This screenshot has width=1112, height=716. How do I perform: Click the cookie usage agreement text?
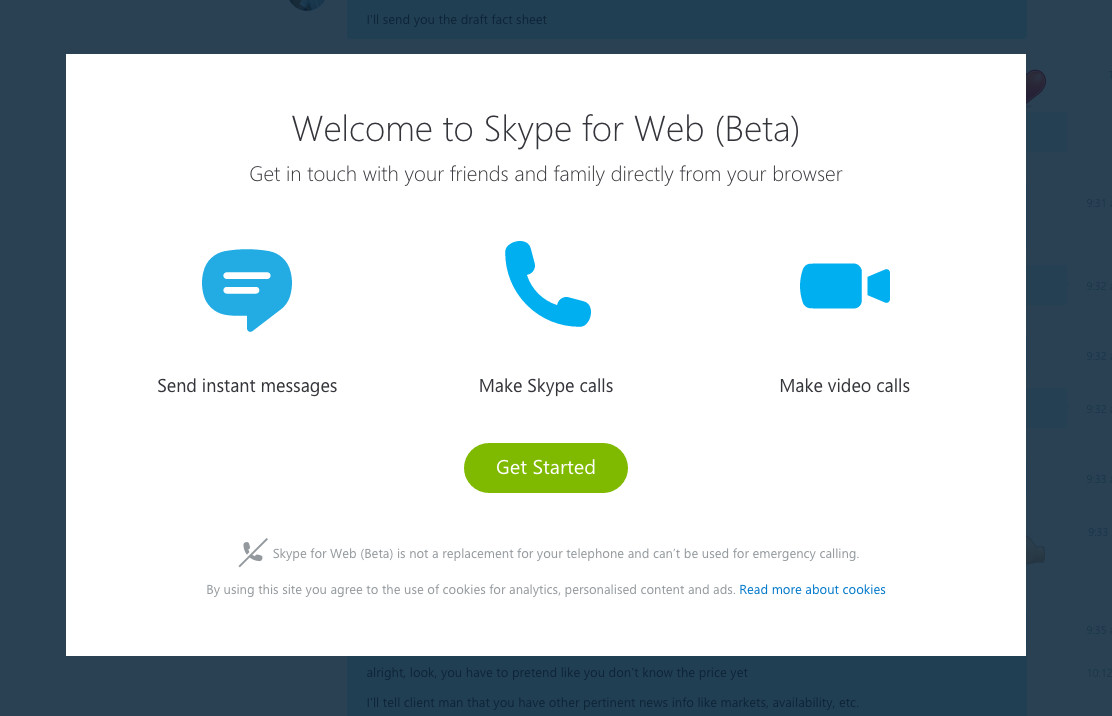tap(471, 590)
